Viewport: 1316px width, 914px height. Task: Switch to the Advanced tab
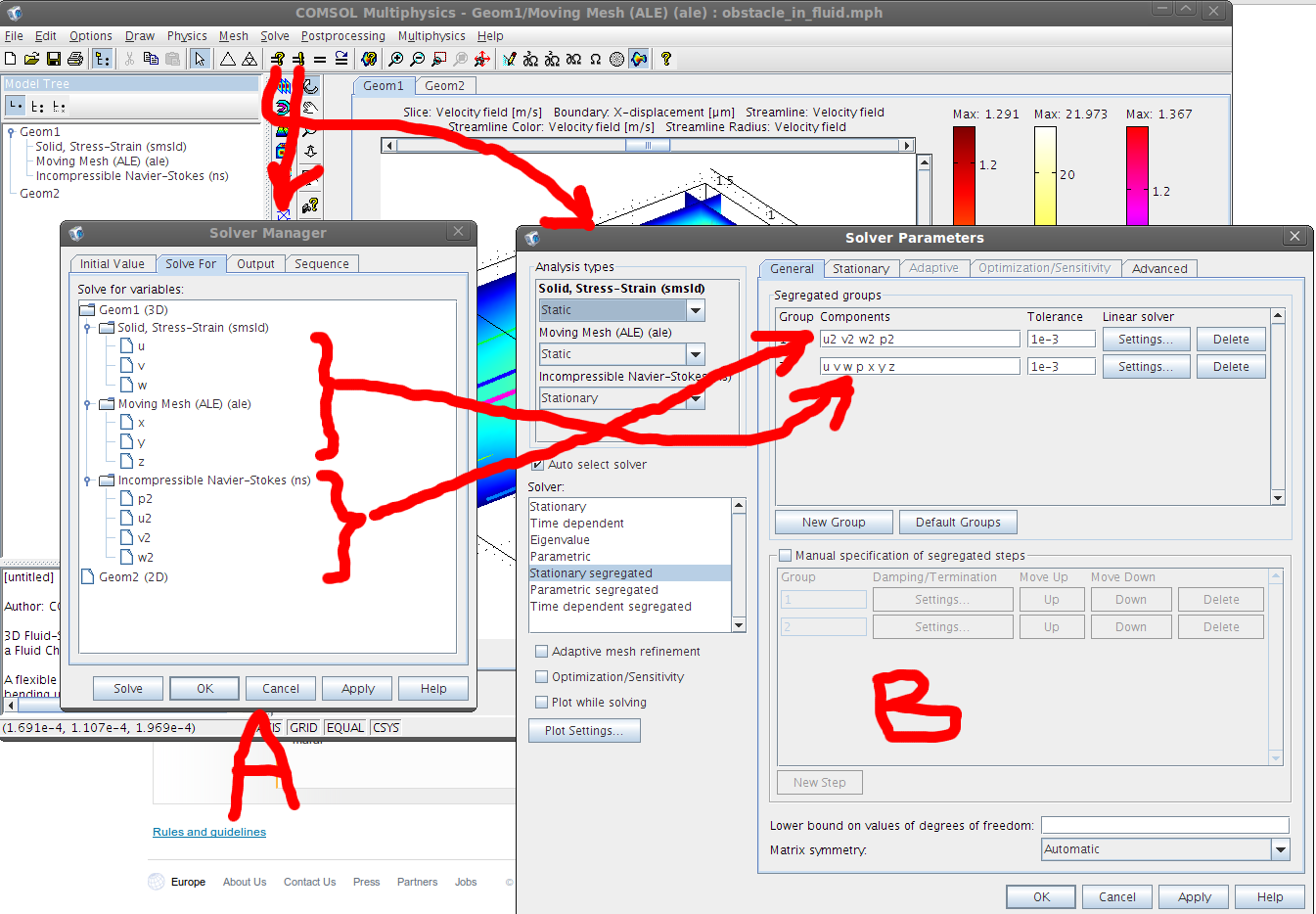coord(1158,268)
